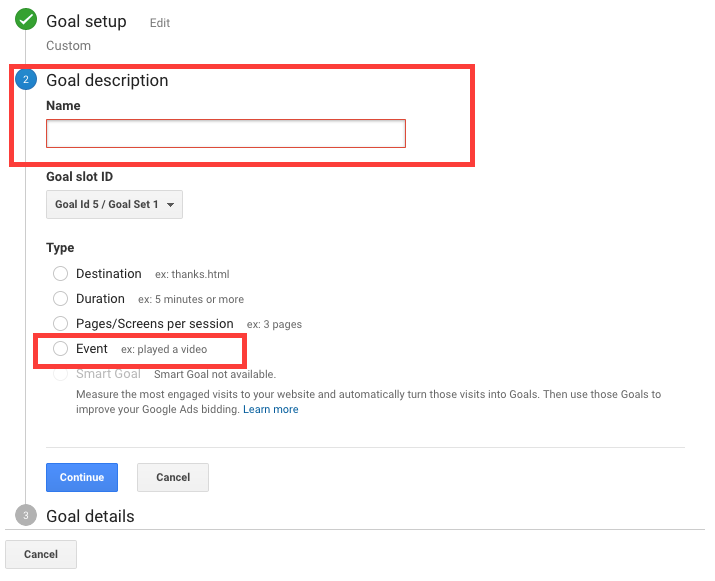Click the Goal slot ID dropdown arrow
The width and height of the screenshot is (715, 581).
pos(171,205)
